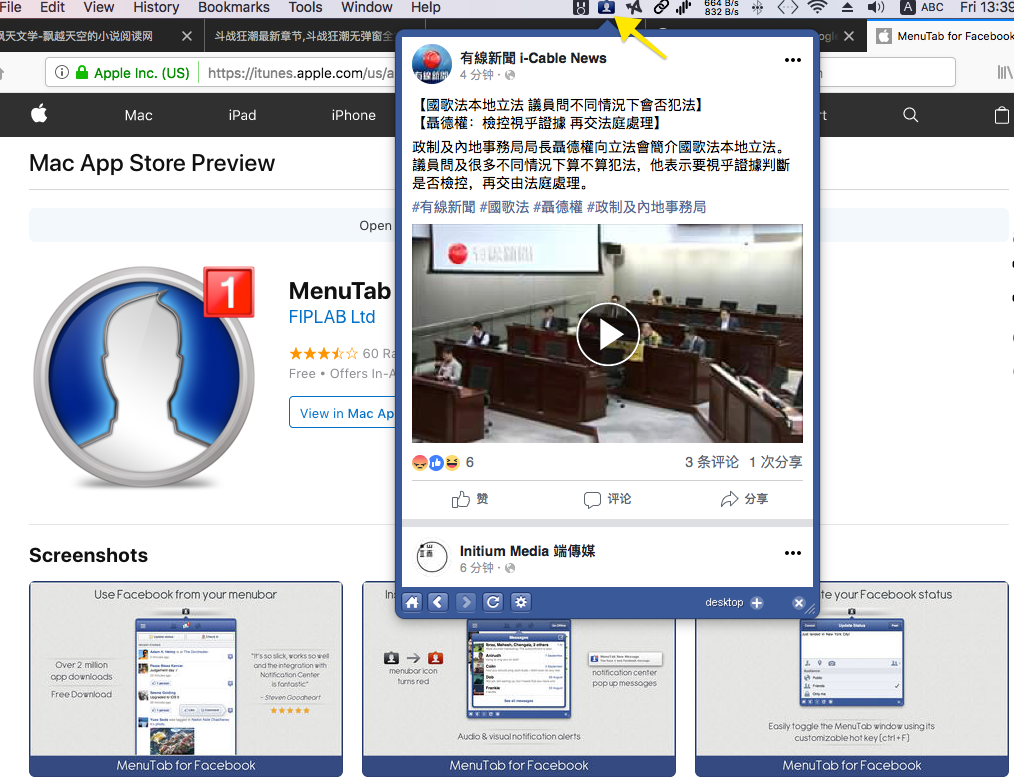
Task: Switch to the 斗战狂潮 browser tab
Action: point(303,36)
